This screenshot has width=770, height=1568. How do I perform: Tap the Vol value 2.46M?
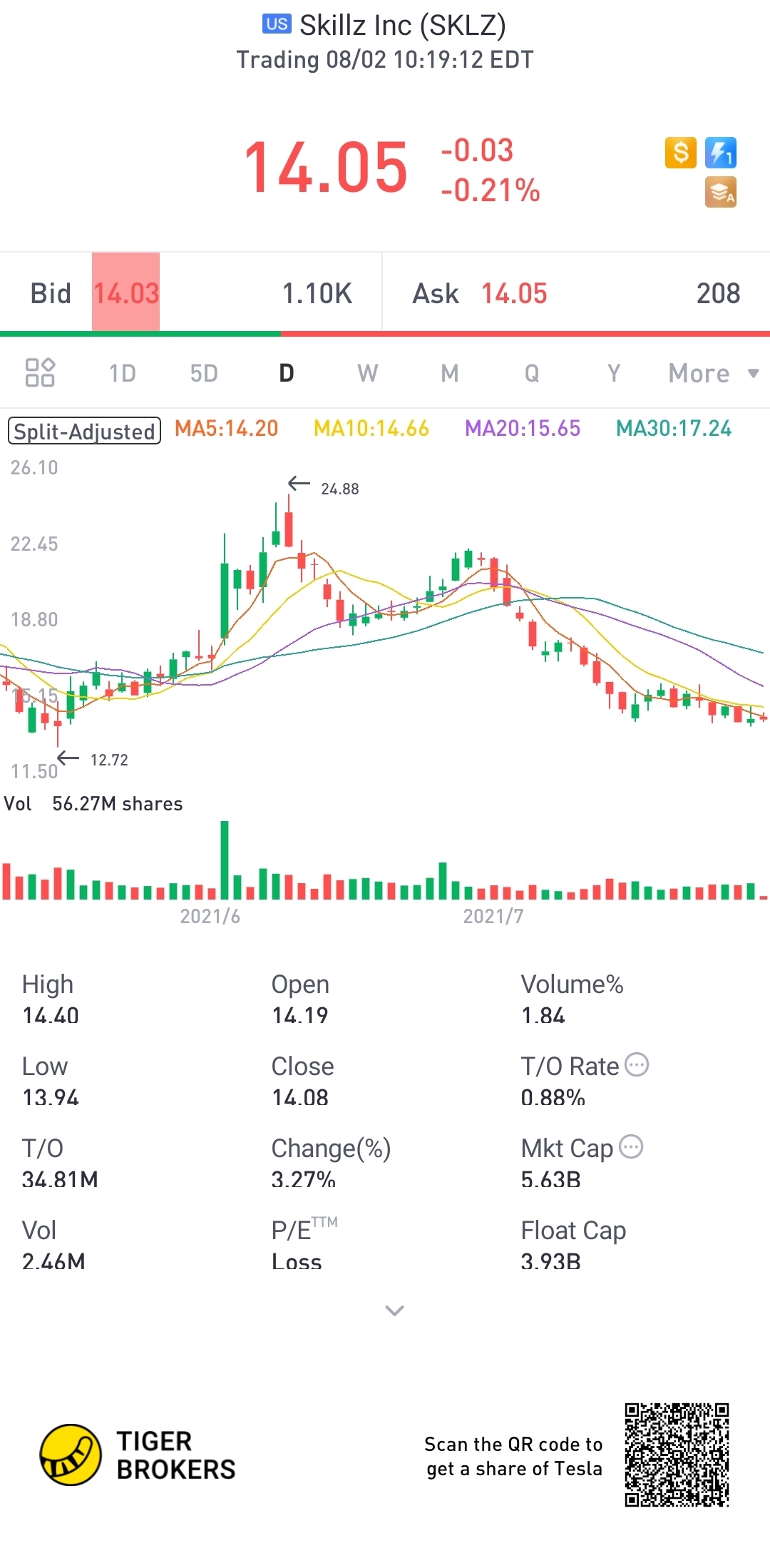pos(53,1261)
